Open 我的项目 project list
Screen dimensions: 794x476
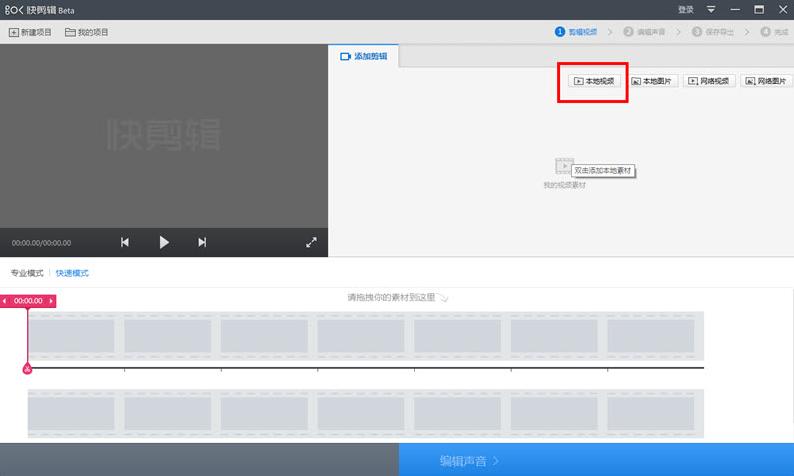coord(87,32)
